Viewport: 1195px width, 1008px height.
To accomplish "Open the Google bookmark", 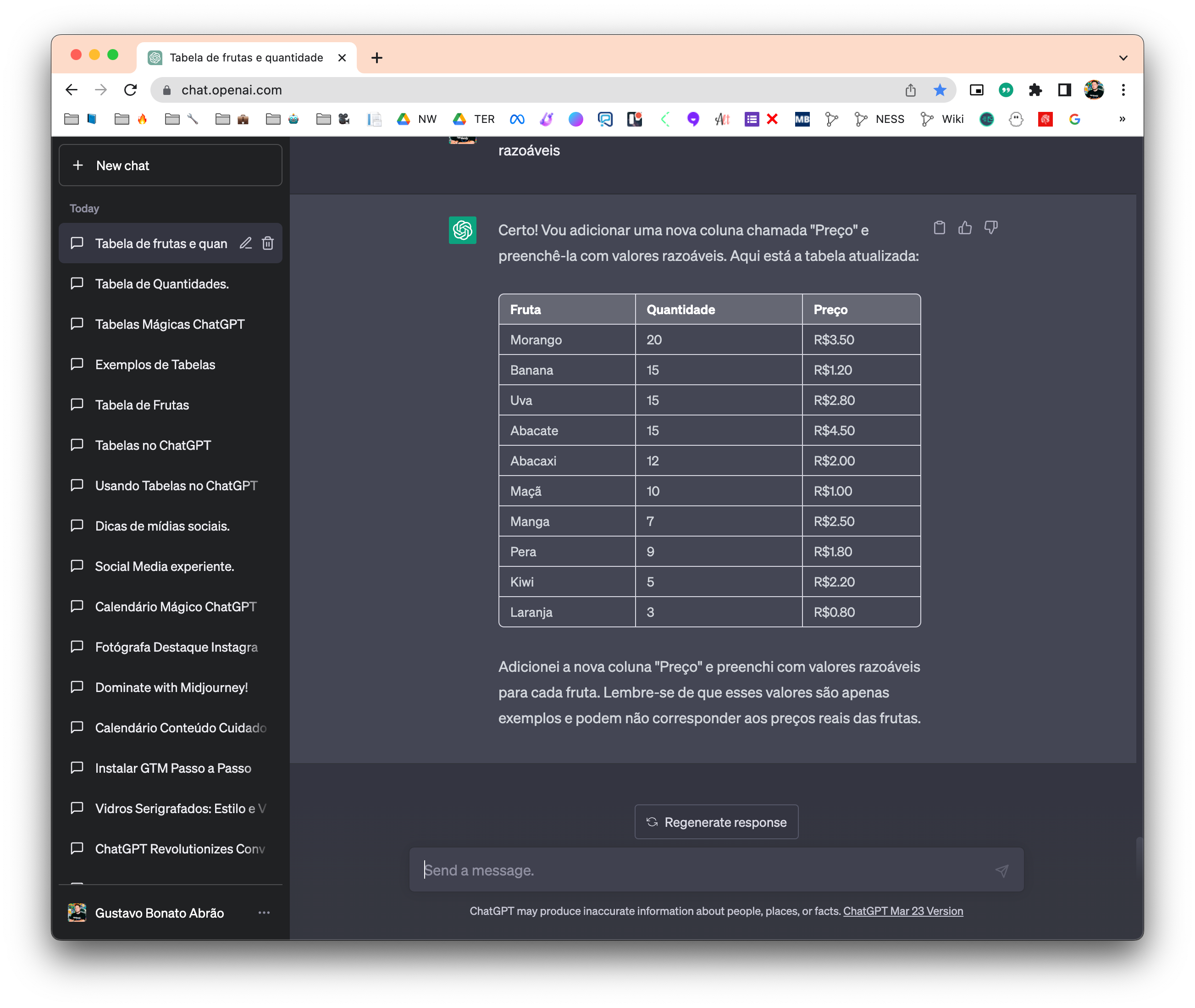I will [1074, 119].
